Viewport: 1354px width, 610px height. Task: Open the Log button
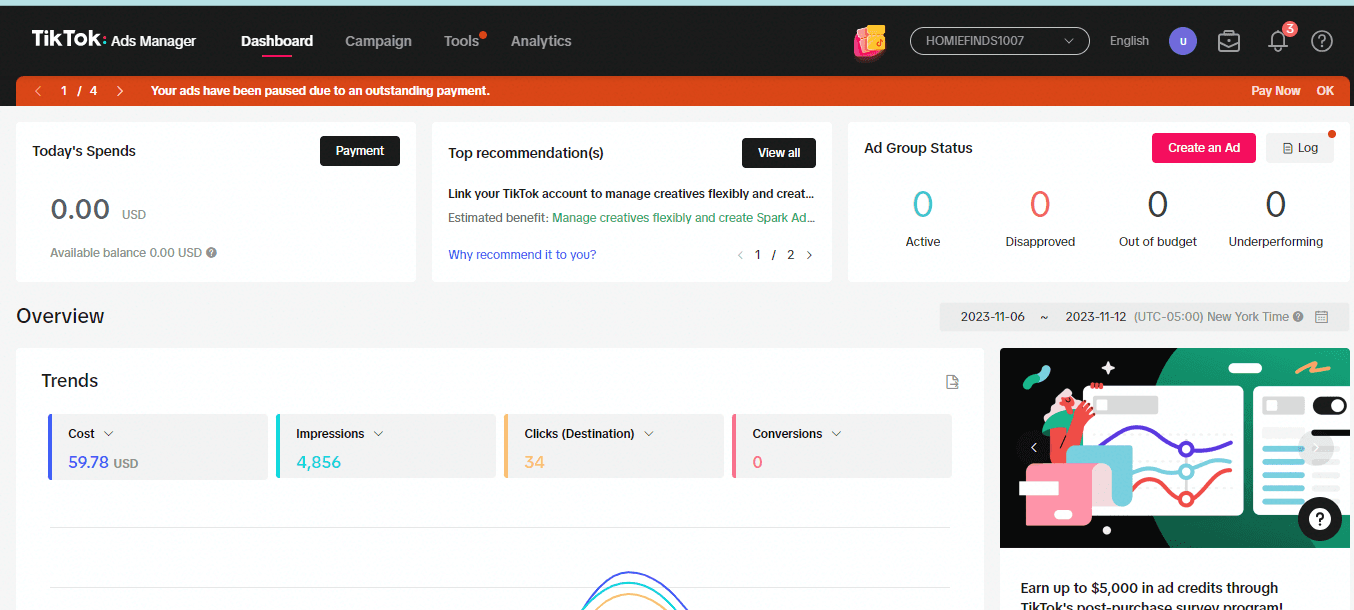coord(1300,148)
